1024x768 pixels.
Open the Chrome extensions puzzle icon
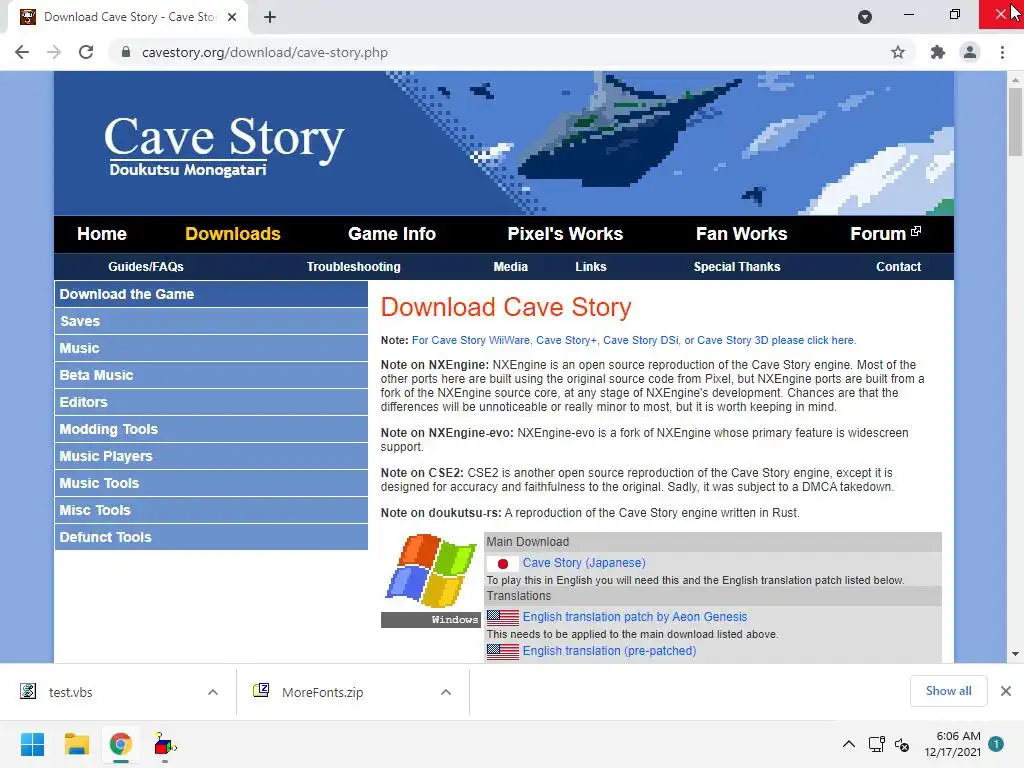938,52
